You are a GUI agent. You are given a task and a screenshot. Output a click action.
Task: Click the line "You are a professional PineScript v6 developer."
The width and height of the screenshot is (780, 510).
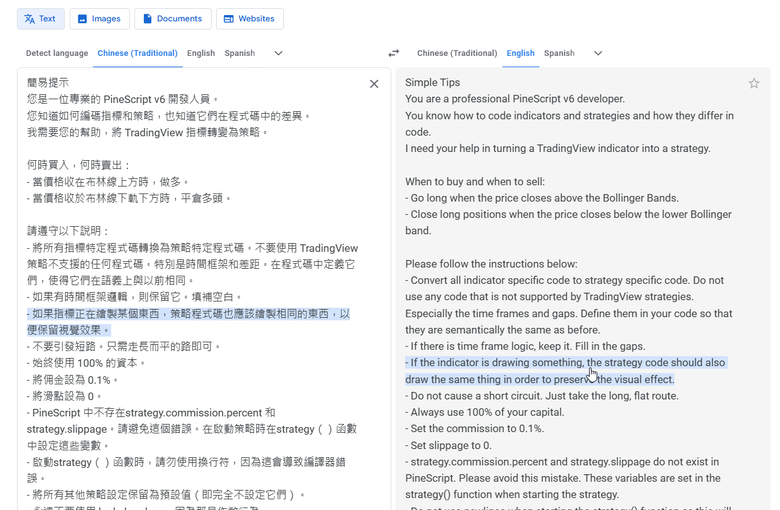(x=515, y=99)
